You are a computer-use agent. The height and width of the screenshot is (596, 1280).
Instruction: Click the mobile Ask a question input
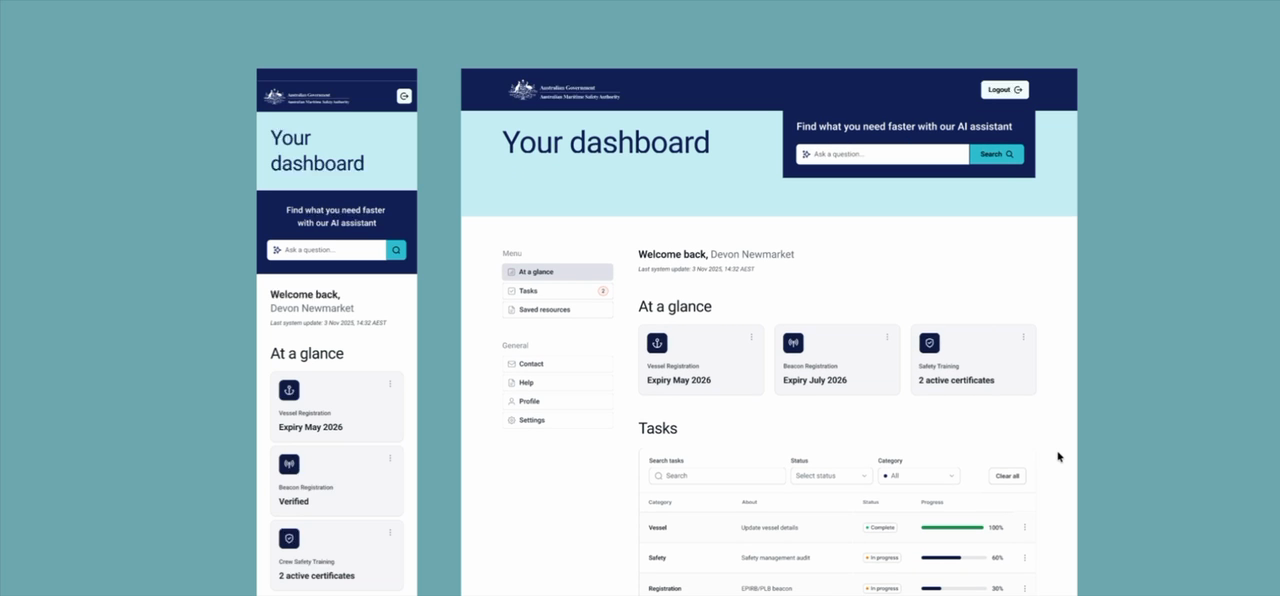click(x=327, y=250)
